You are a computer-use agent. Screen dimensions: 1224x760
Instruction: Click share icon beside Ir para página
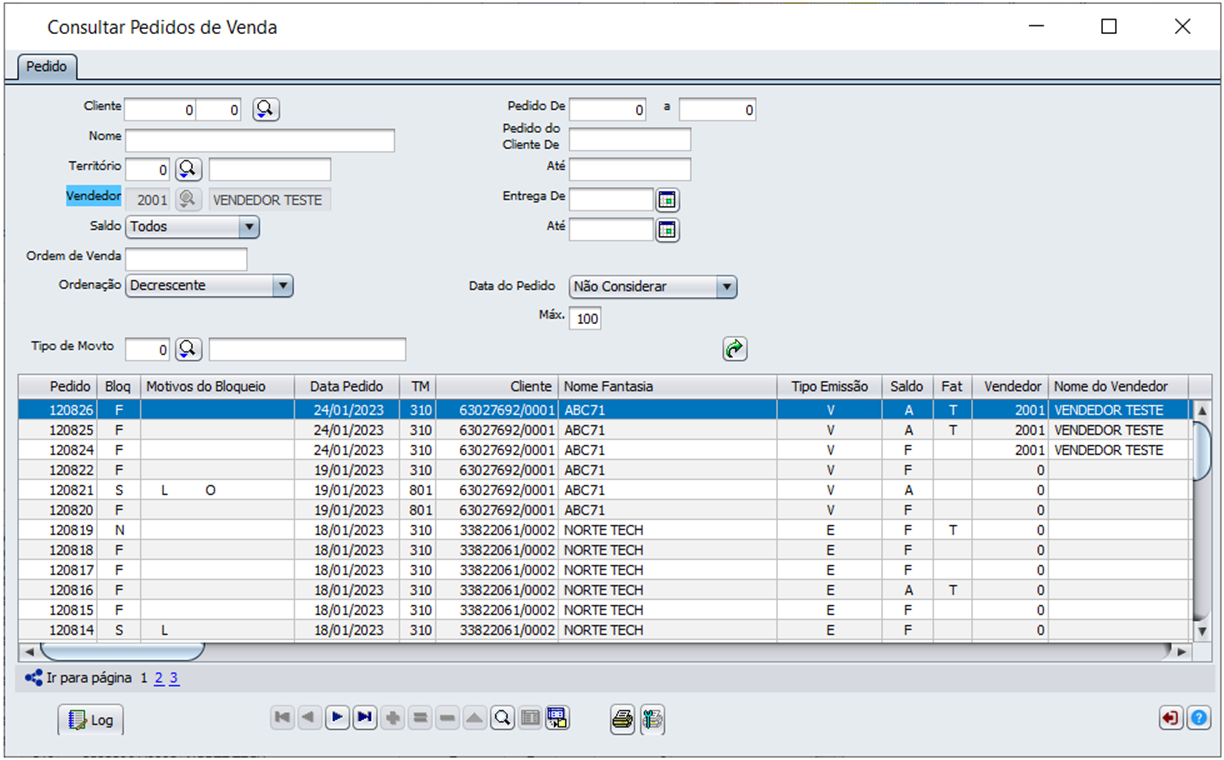[x=33, y=678]
